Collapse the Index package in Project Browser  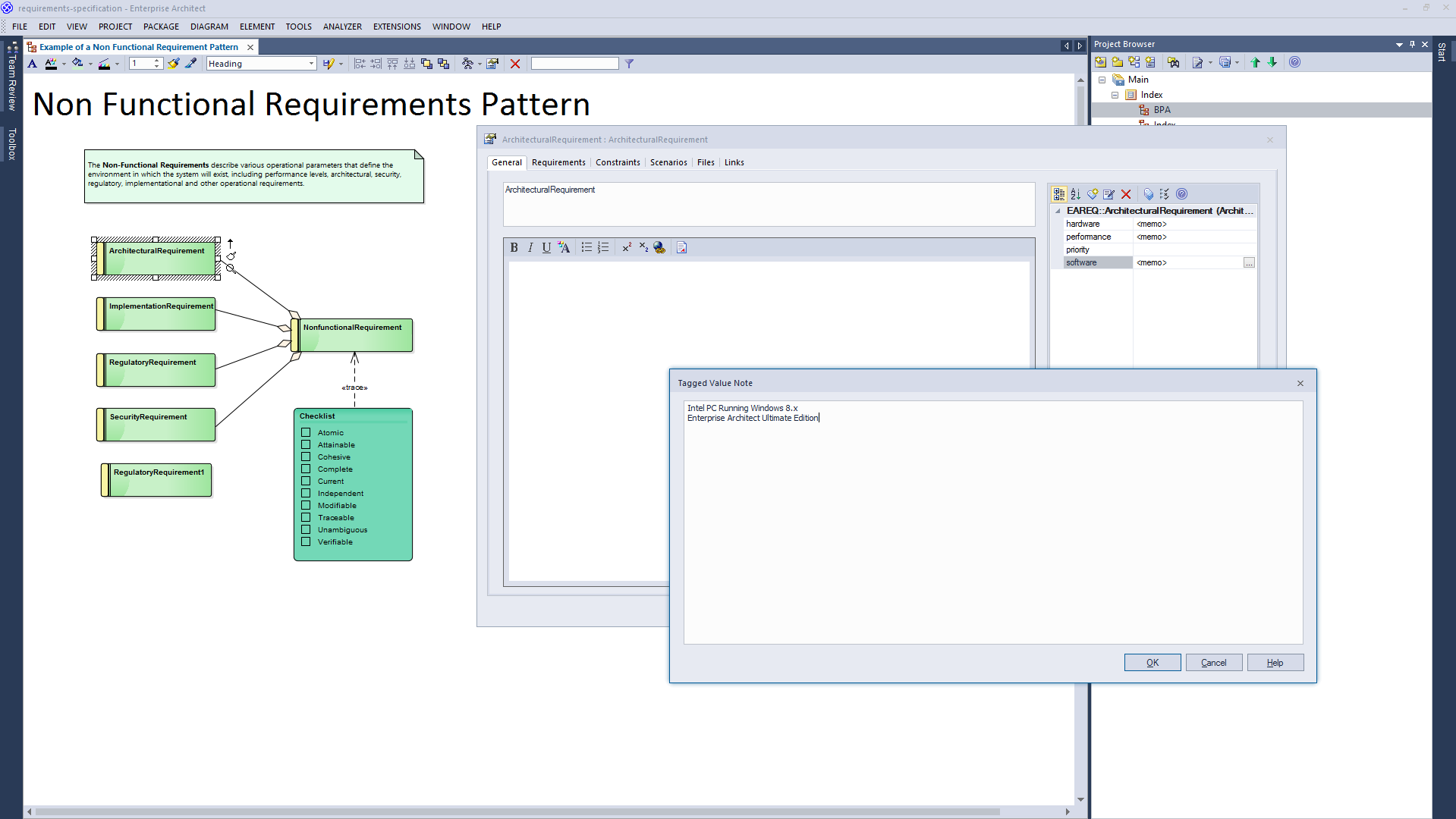point(1115,95)
